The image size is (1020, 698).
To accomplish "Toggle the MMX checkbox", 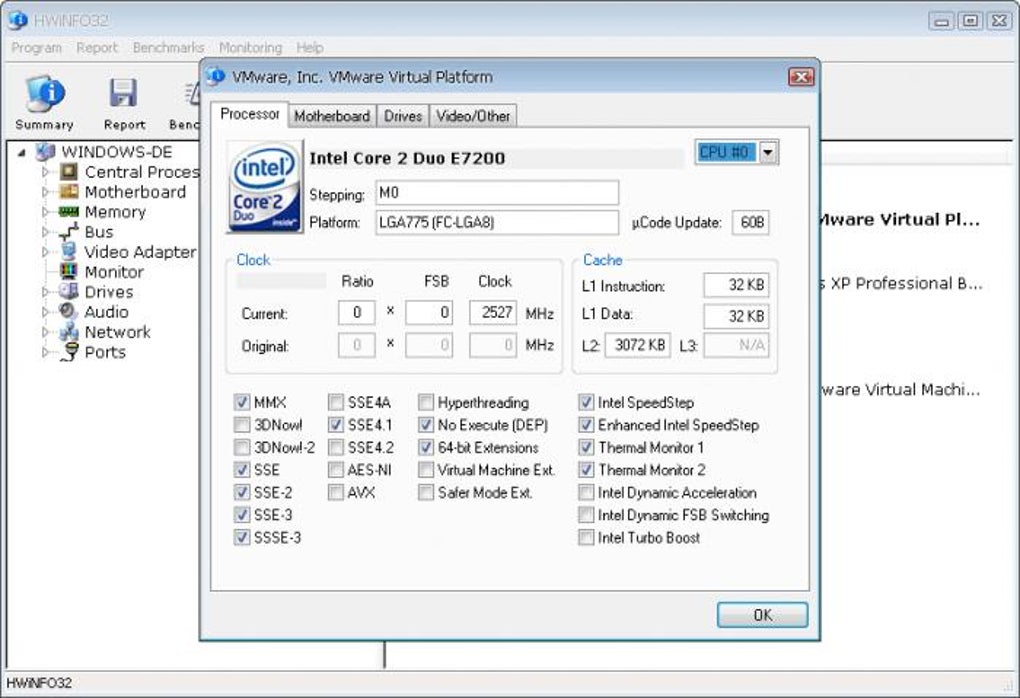I will coord(242,403).
